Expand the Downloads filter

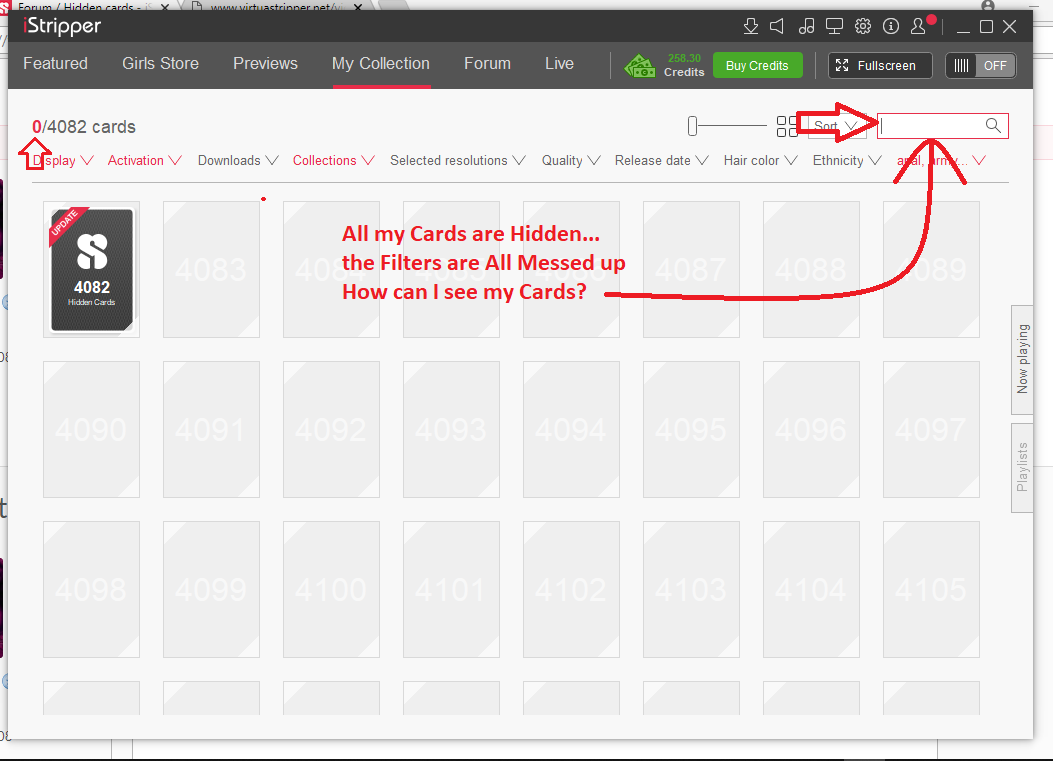[238, 161]
